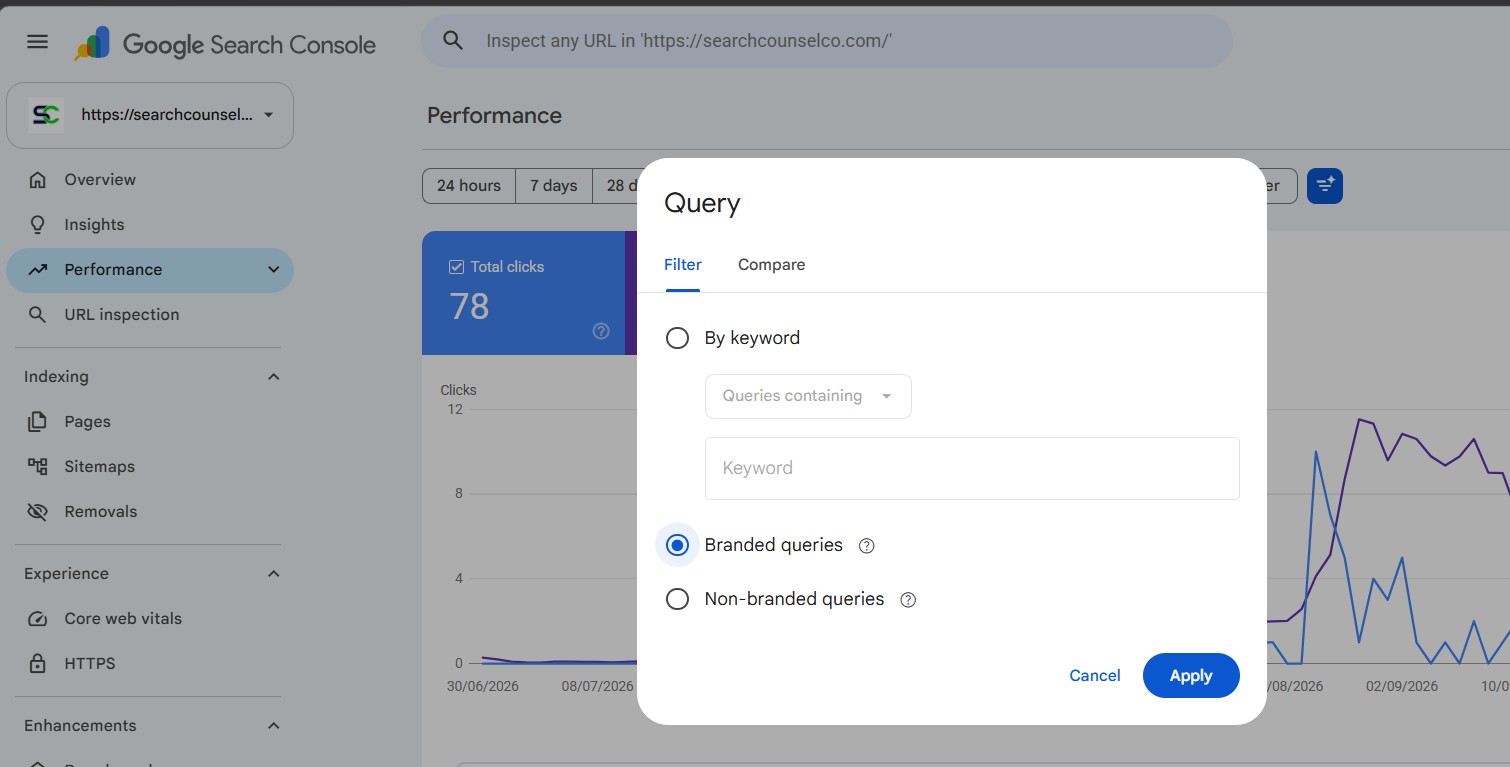
Task: Click help icon on Total clicks card
Action: (601, 331)
